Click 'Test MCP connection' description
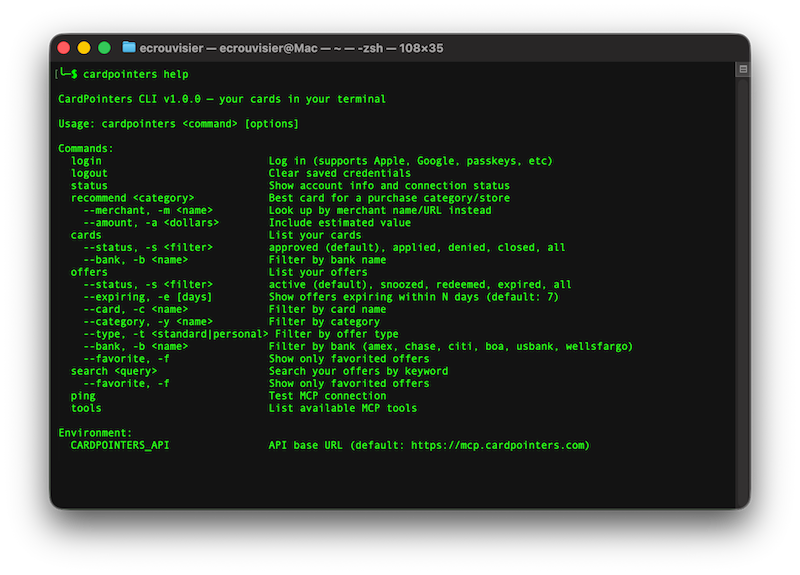 328,396
